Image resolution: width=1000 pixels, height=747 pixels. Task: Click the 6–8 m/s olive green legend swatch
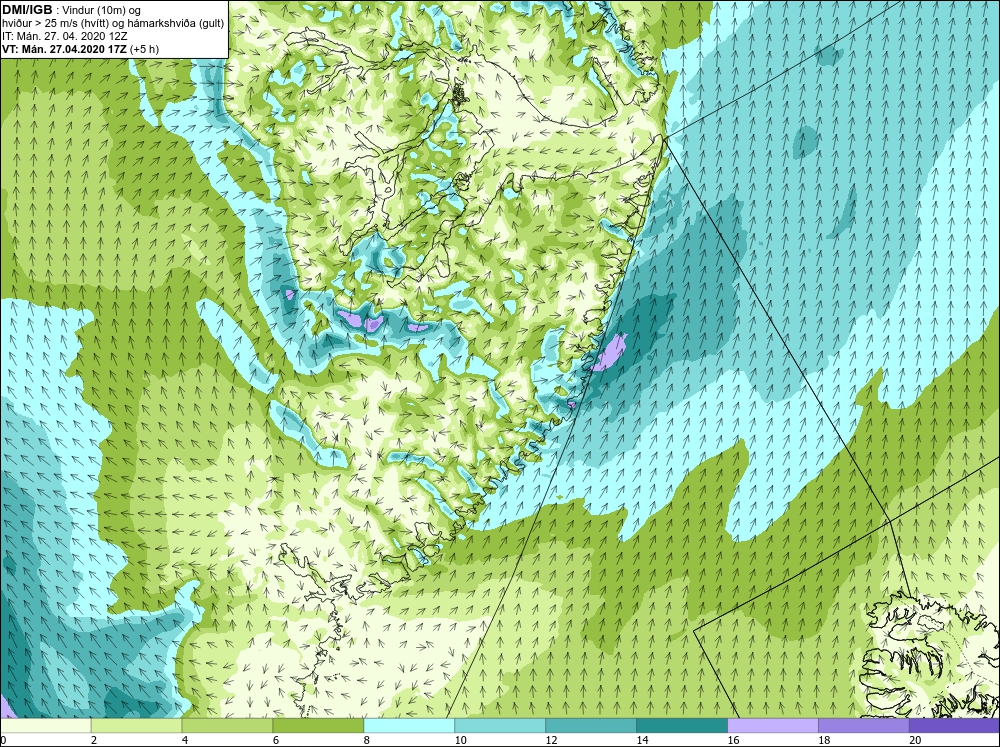318,725
